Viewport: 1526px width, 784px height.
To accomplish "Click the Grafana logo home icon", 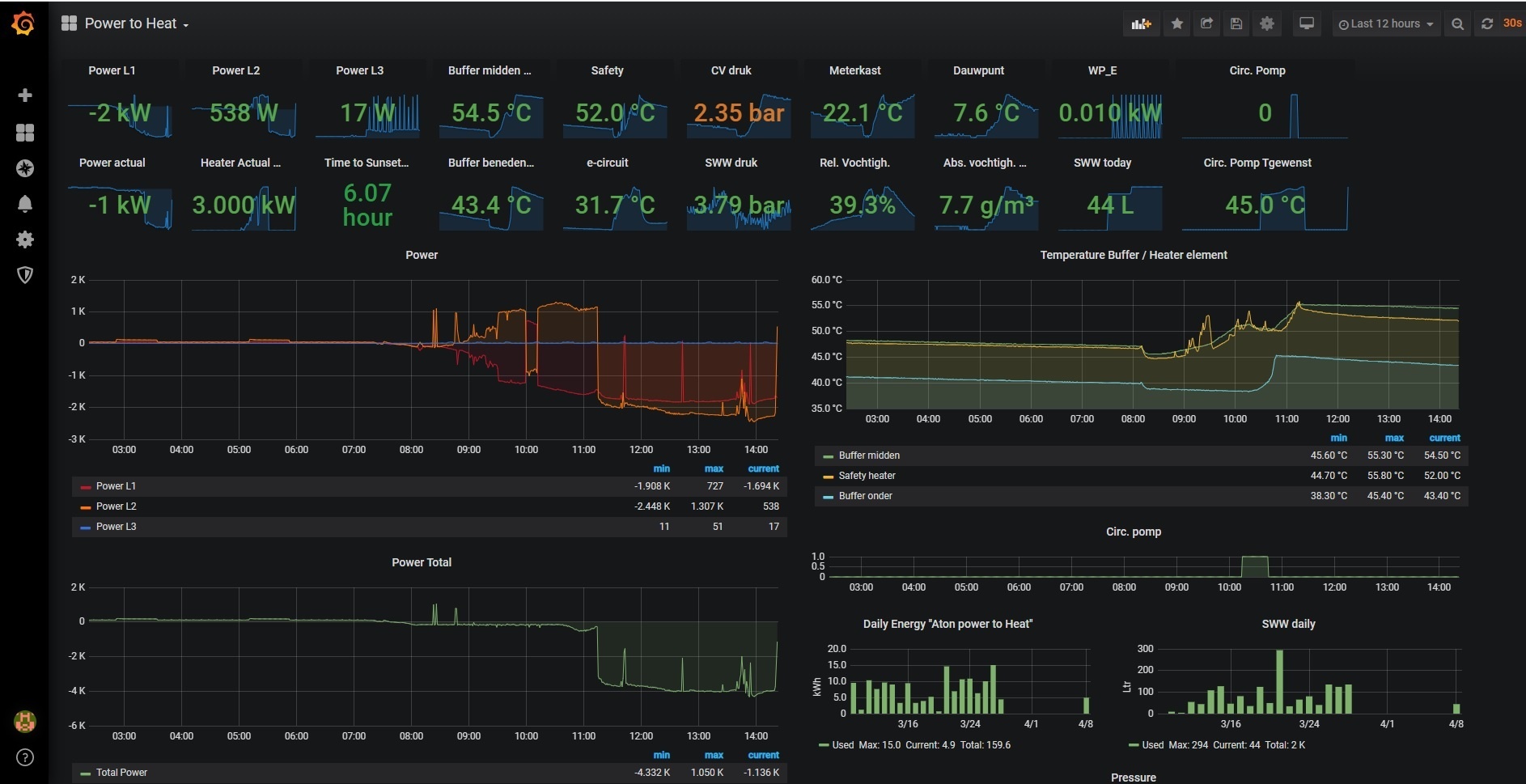I will point(23,24).
